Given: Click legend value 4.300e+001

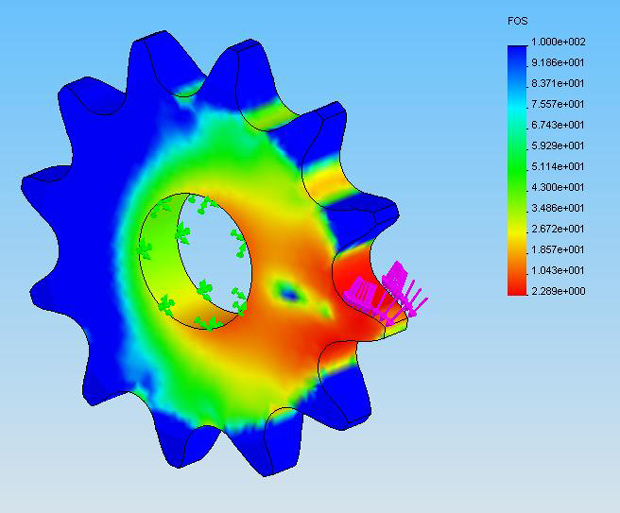Looking at the screenshot, I should coord(558,187).
